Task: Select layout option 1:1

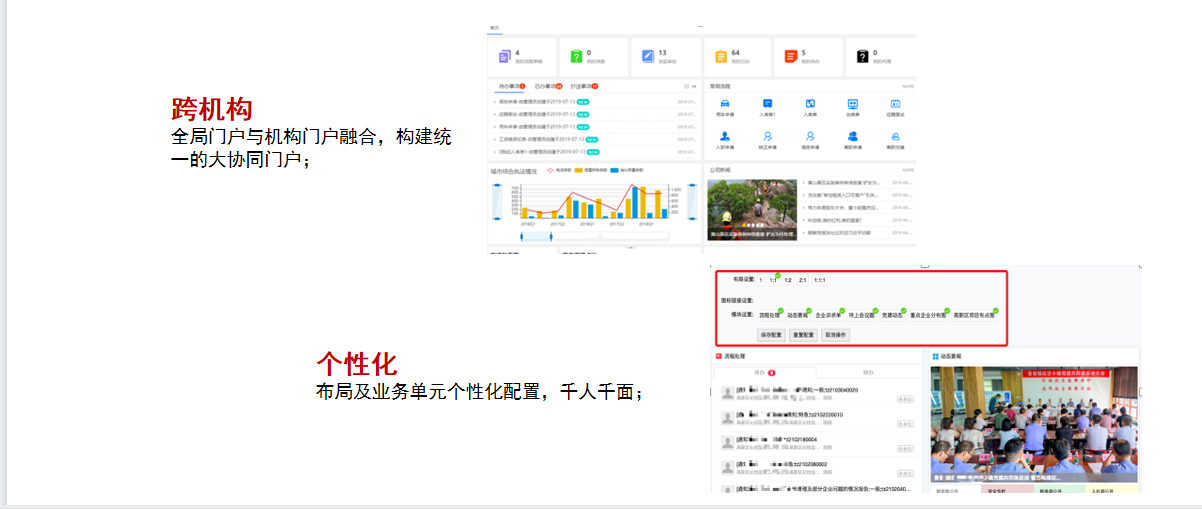Action: 773,280
